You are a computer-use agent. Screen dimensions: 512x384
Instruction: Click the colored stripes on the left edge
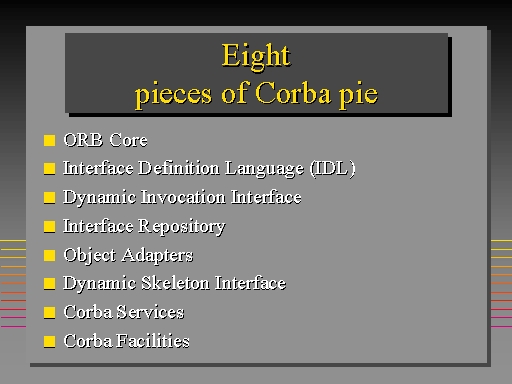click(x=13, y=283)
